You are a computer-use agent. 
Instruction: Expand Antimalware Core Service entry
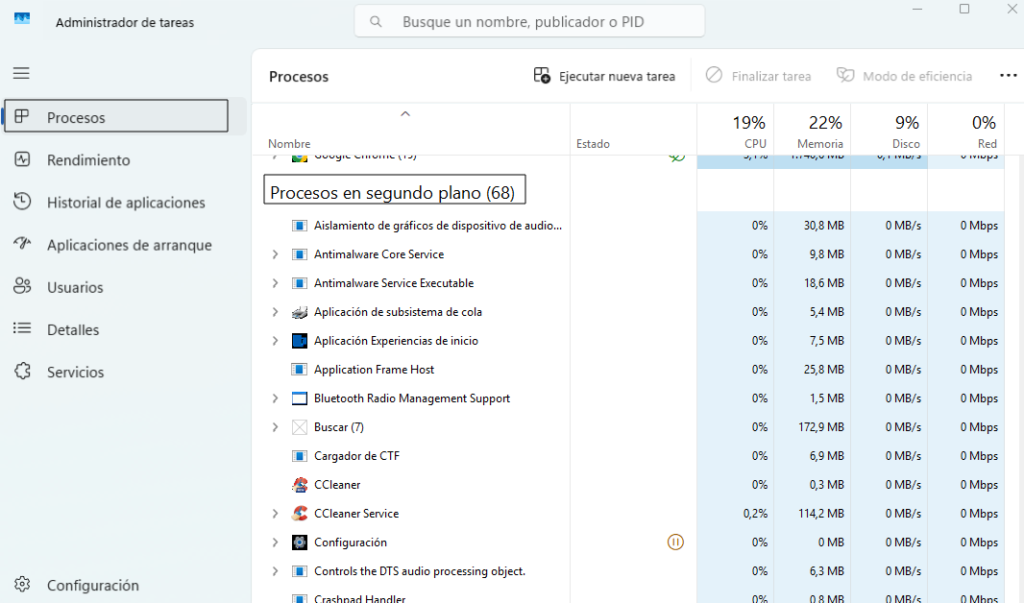point(275,254)
